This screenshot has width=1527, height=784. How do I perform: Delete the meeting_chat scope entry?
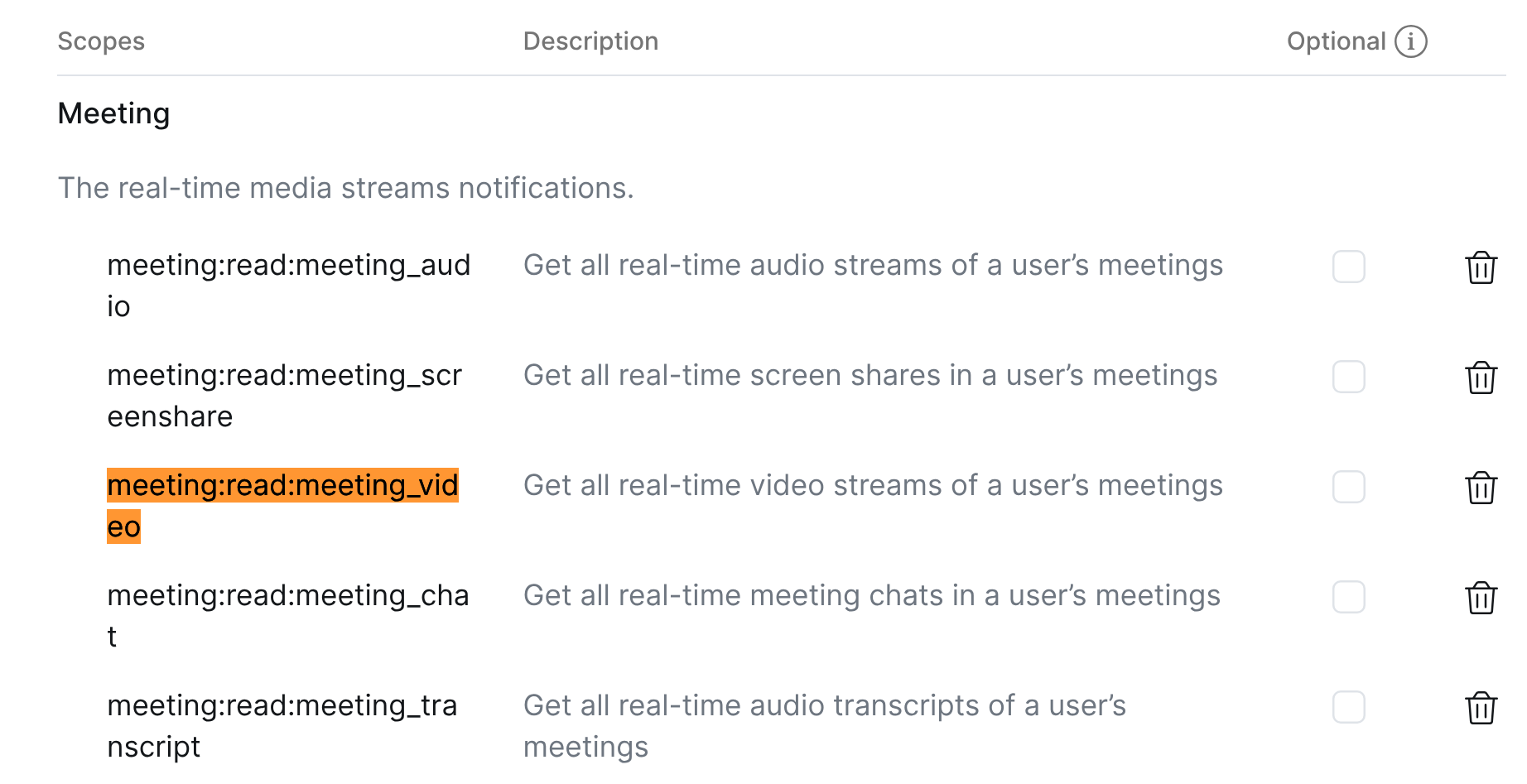coord(1481,598)
